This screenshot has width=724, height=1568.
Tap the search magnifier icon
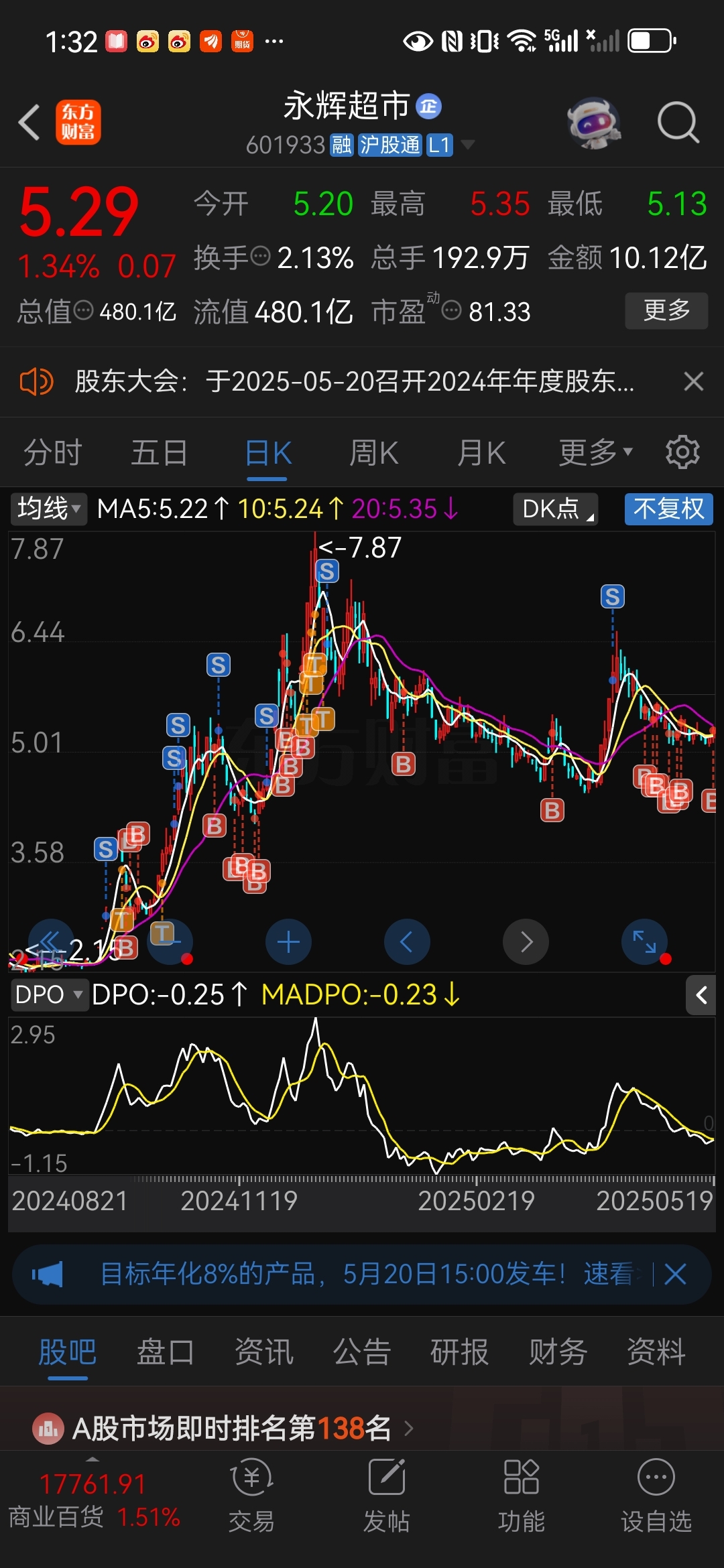tap(678, 123)
